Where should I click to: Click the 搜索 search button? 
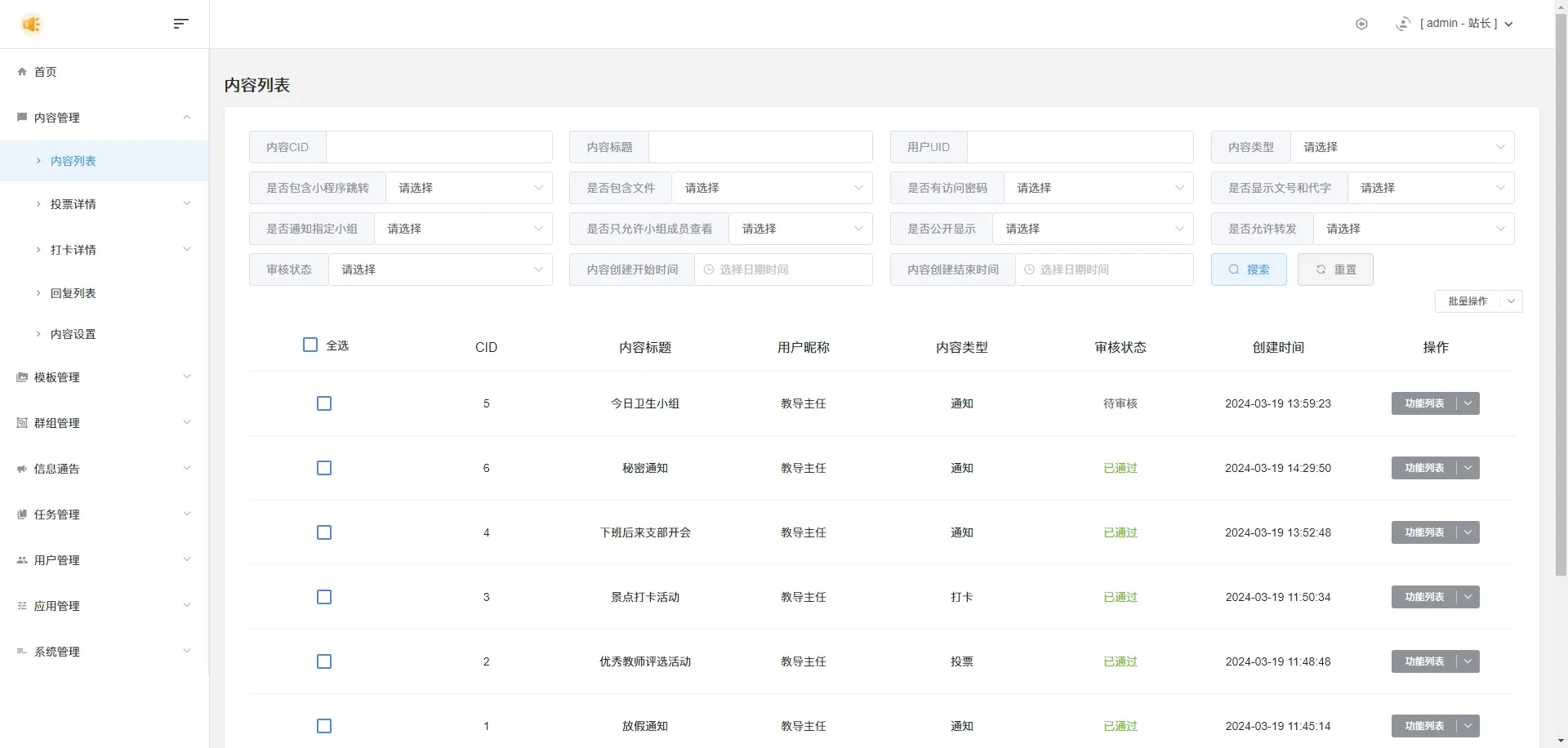[x=1249, y=269]
